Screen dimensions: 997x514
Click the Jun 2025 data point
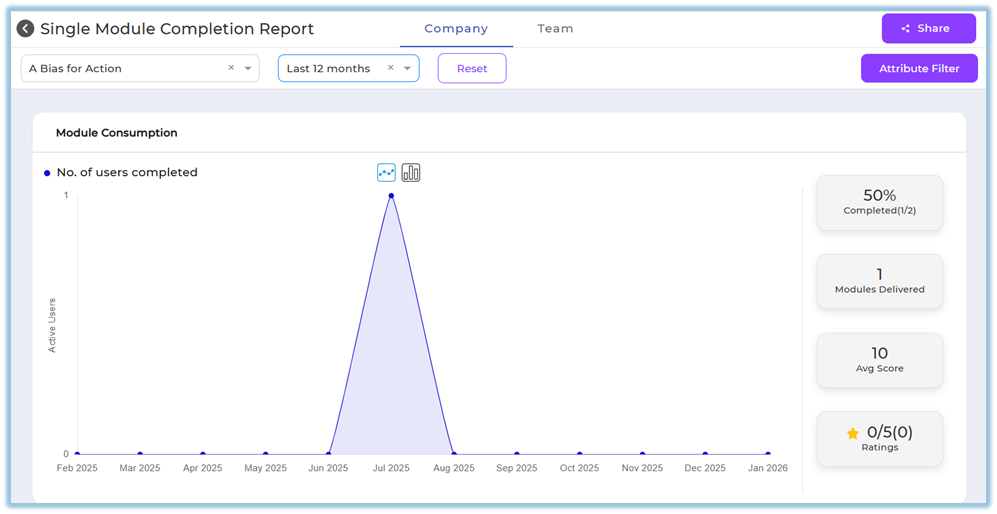coord(328,454)
